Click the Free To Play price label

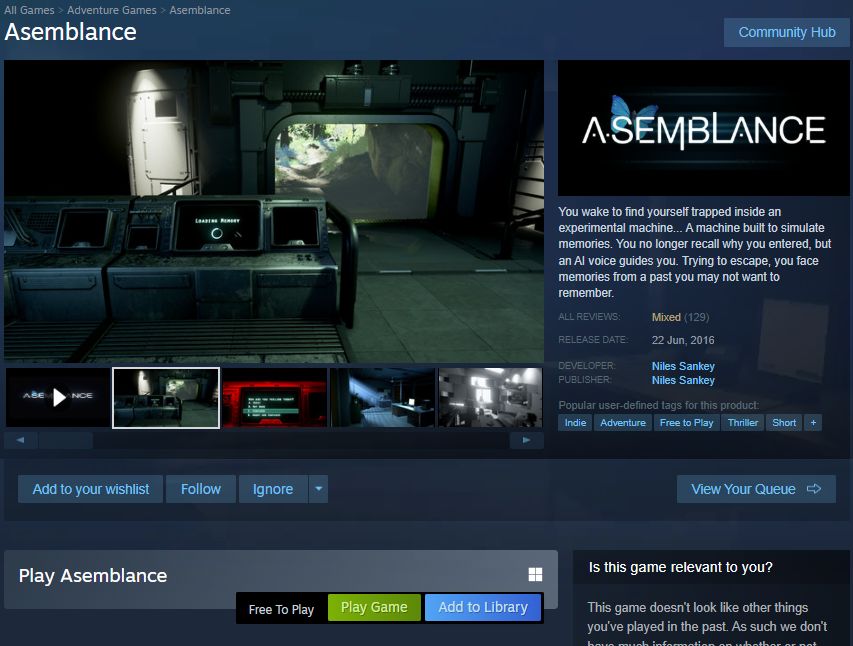(281, 610)
